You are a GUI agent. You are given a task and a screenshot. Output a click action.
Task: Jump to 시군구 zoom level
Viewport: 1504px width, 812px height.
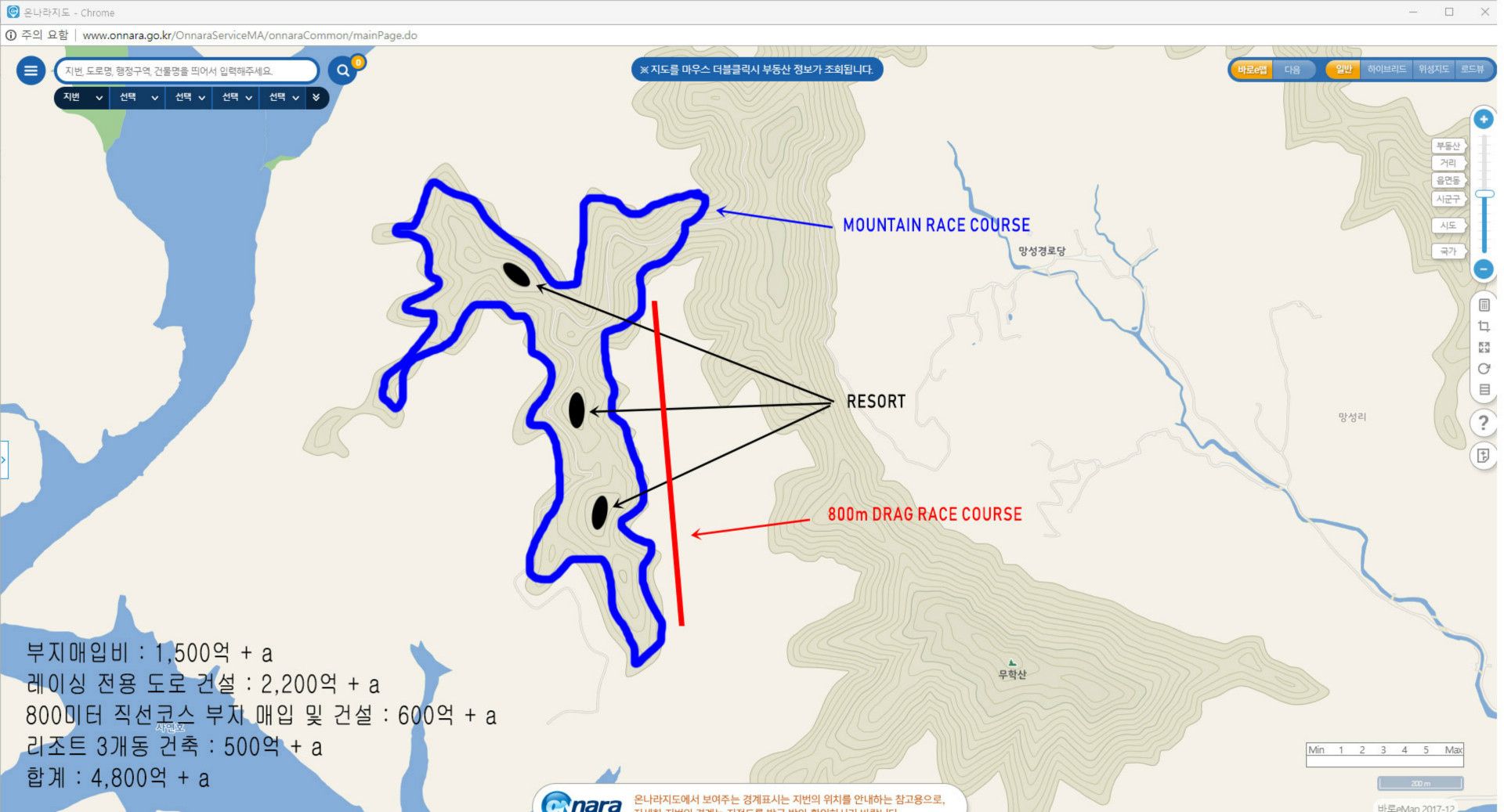pyautogui.click(x=1448, y=199)
